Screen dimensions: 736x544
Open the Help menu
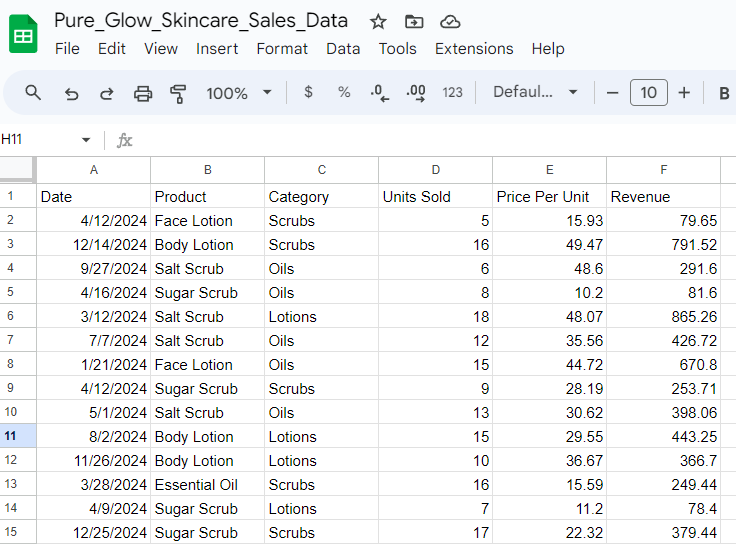click(x=548, y=49)
